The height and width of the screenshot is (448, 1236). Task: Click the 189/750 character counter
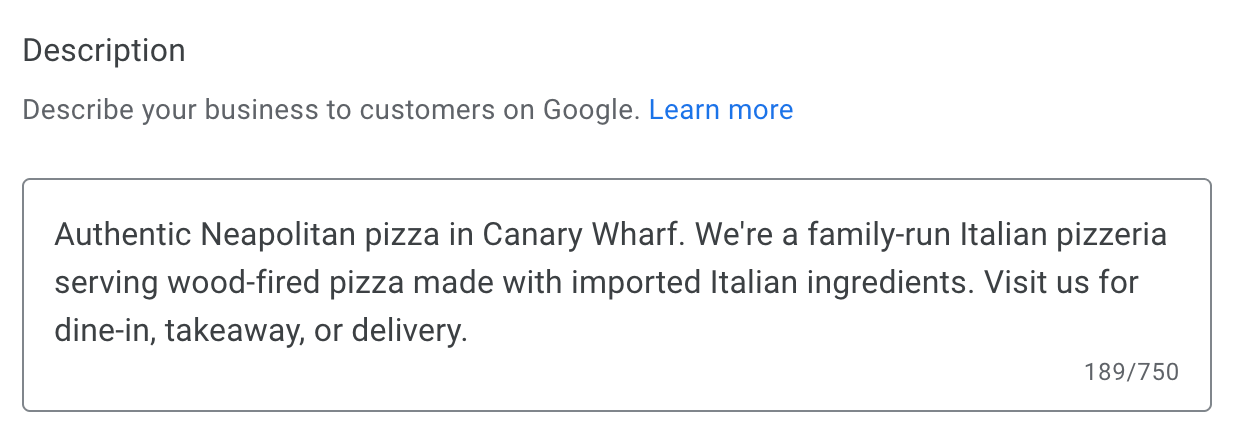(x=1131, y=373)
